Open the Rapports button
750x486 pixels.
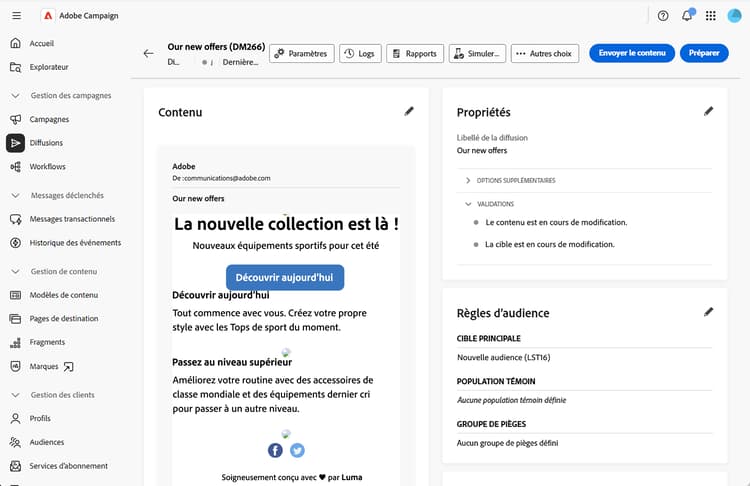pos(415,54)
